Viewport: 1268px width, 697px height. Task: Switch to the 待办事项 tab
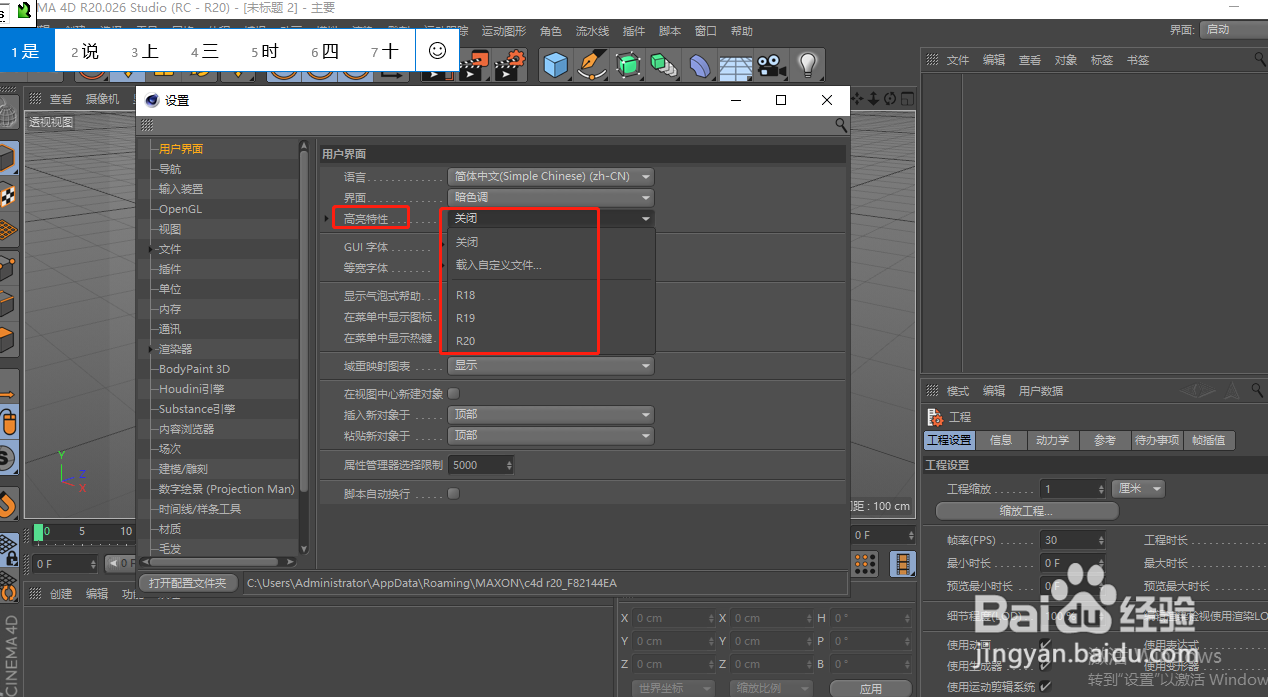[1157, 440]
